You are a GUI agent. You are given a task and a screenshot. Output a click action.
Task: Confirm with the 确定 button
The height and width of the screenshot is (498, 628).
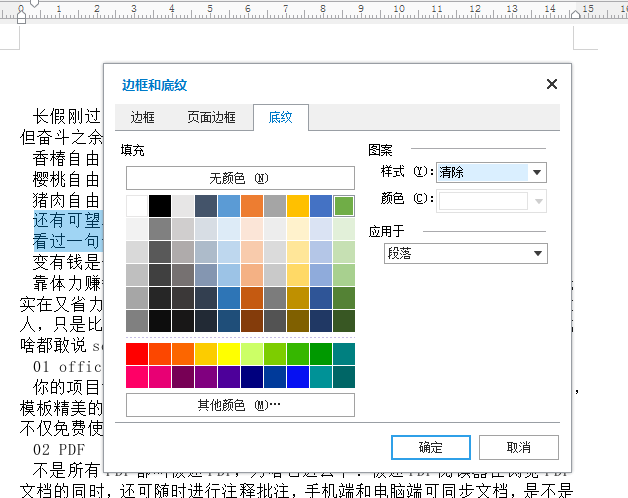coord(431,447)
